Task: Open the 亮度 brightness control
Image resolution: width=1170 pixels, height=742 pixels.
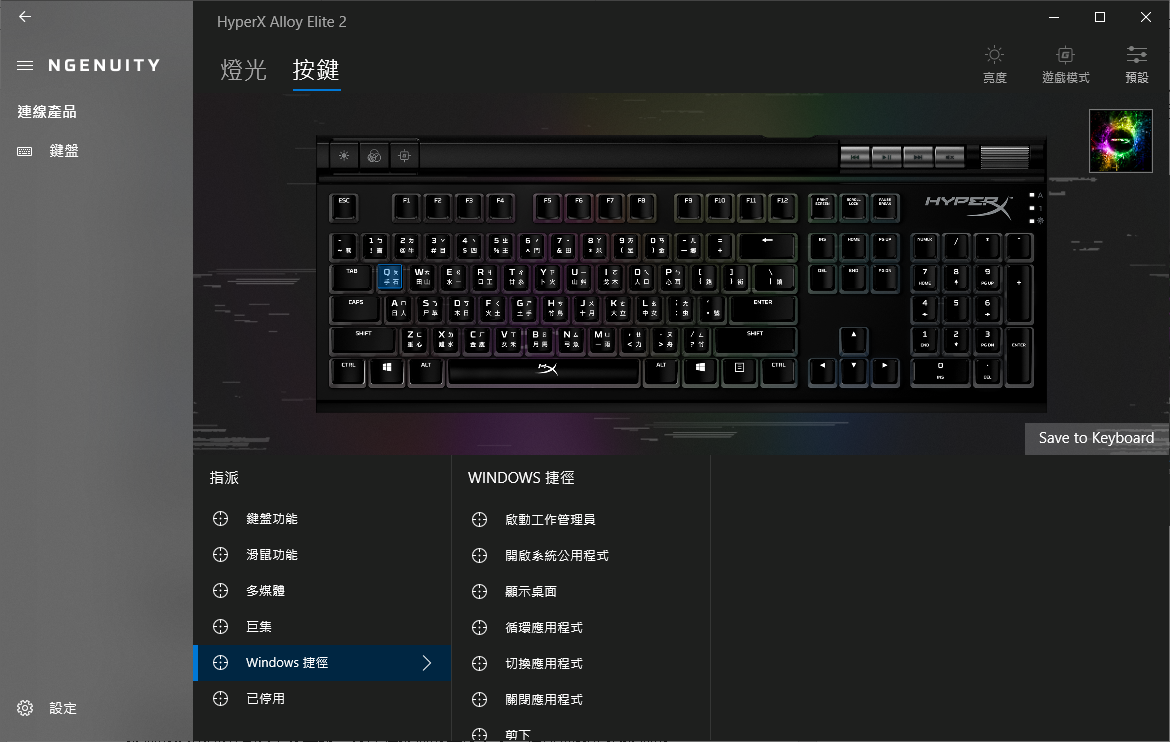Action: coord(994,64)
